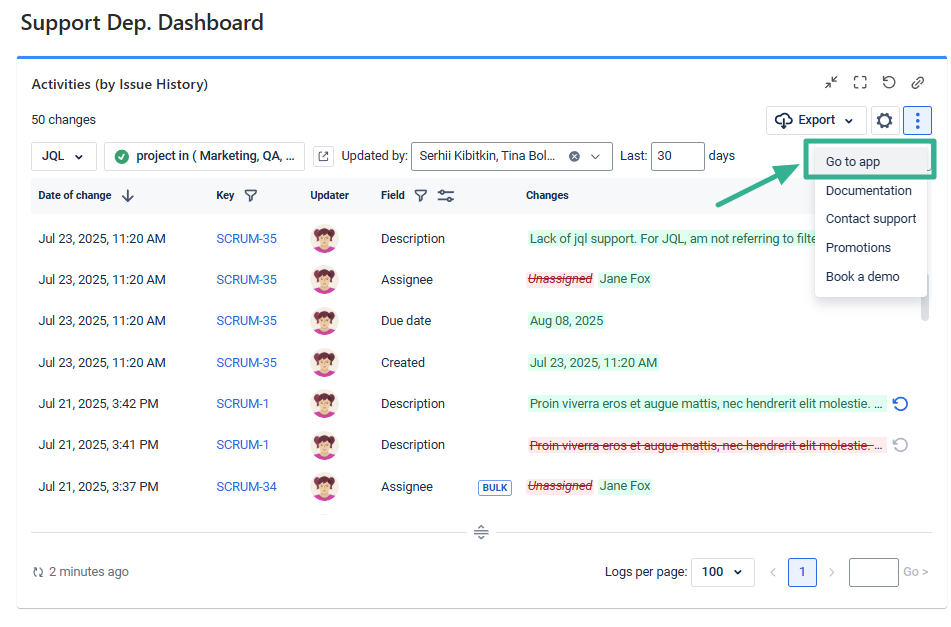This screenshot has height=627, width=951.
Task: Expand the Export dropdown
Action: click(x=816, y=121)
